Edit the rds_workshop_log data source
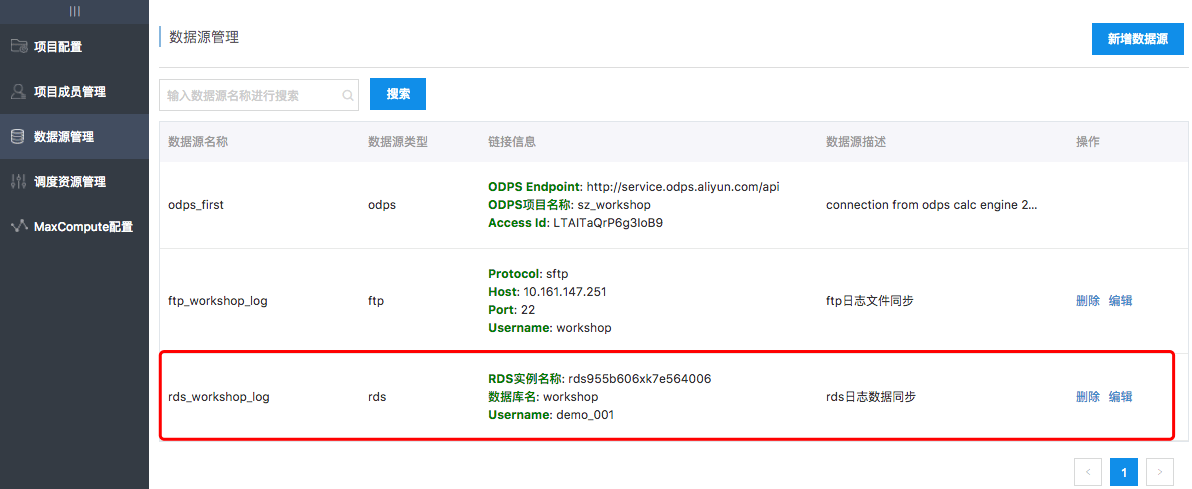This screenshot has height=489, width=1192. [1121, 396]
